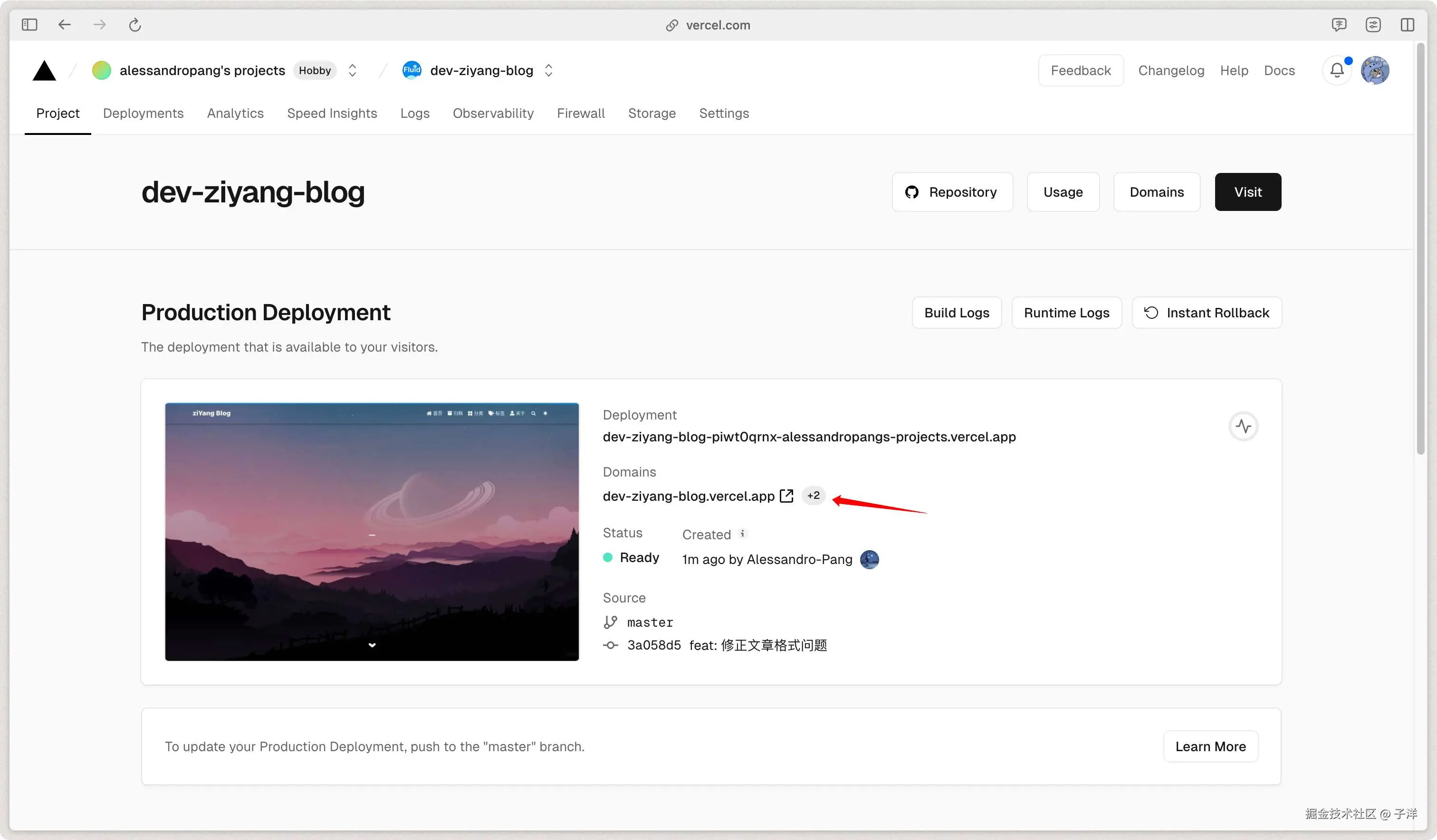Click the Created info icon
The width and height of the screenshot is (1437, 840).
point(742,534)
